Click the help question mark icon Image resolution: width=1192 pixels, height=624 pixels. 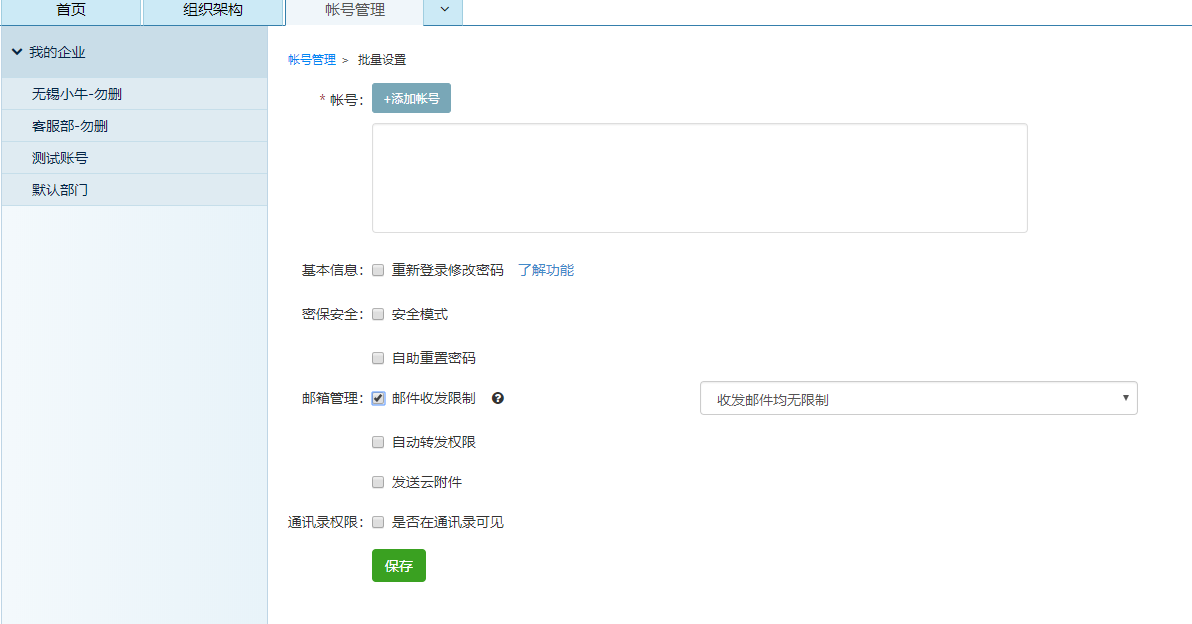pos(498,398)
